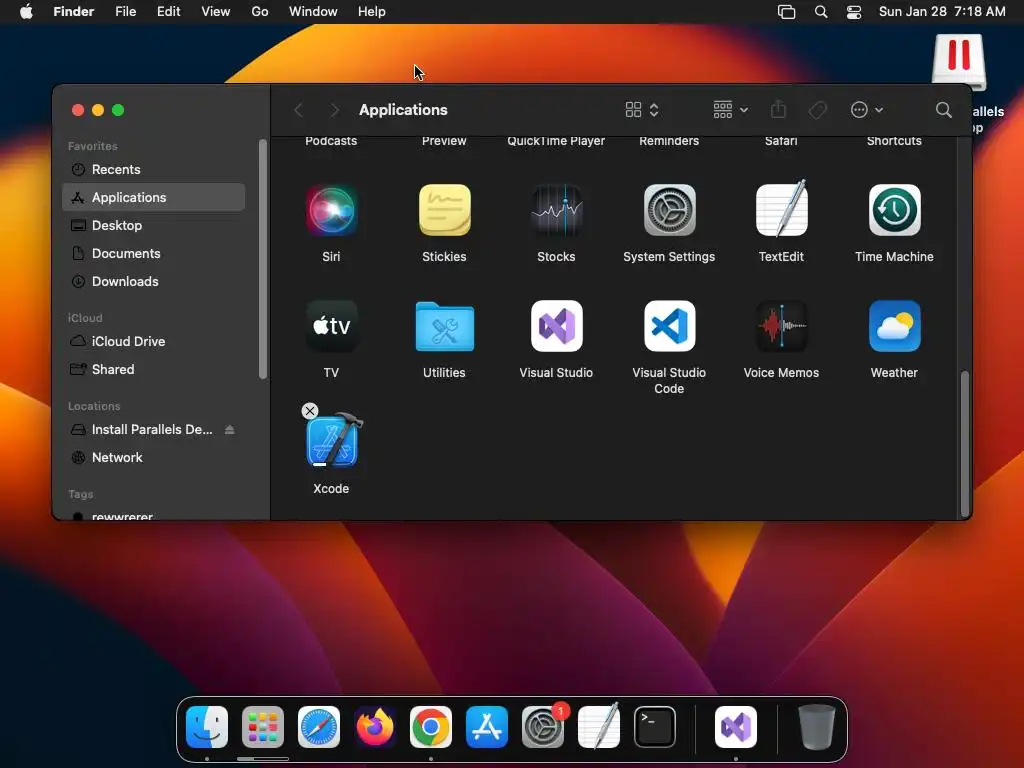Click the Applications file list scrollbar
This screenshot has width=1024, height=768.
pos(964,444)
